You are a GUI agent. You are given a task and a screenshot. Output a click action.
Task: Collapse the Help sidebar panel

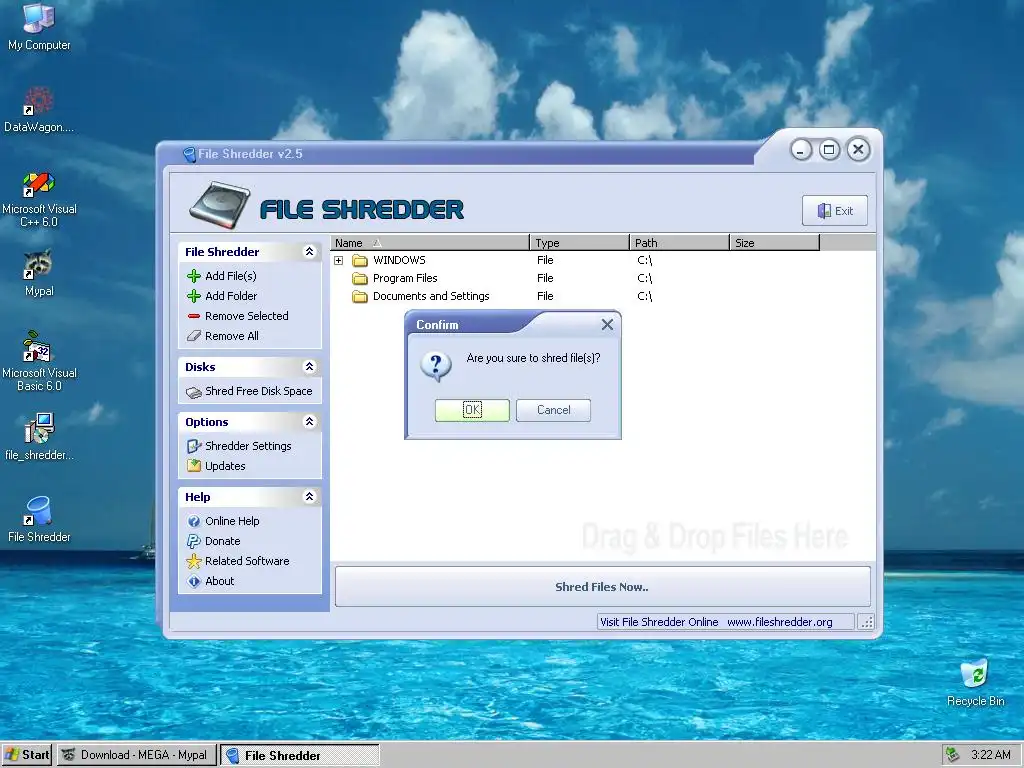pyautogui.click(x=310, y=496)
